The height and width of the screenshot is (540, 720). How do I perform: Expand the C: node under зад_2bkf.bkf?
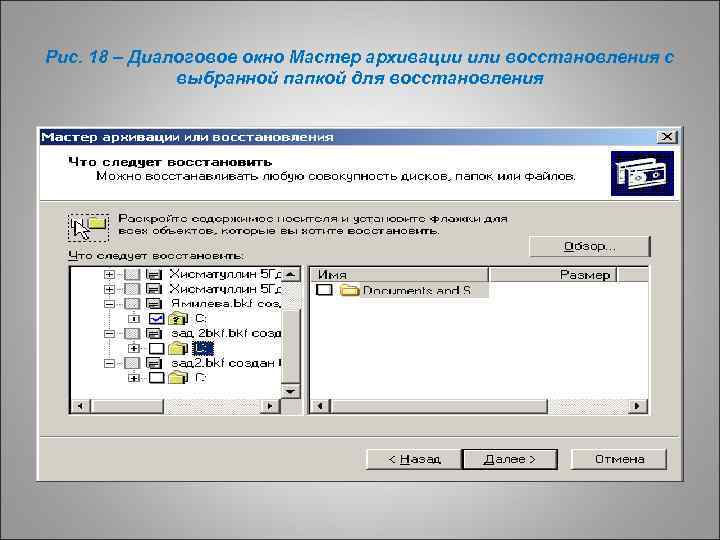(x=134, y=348)
